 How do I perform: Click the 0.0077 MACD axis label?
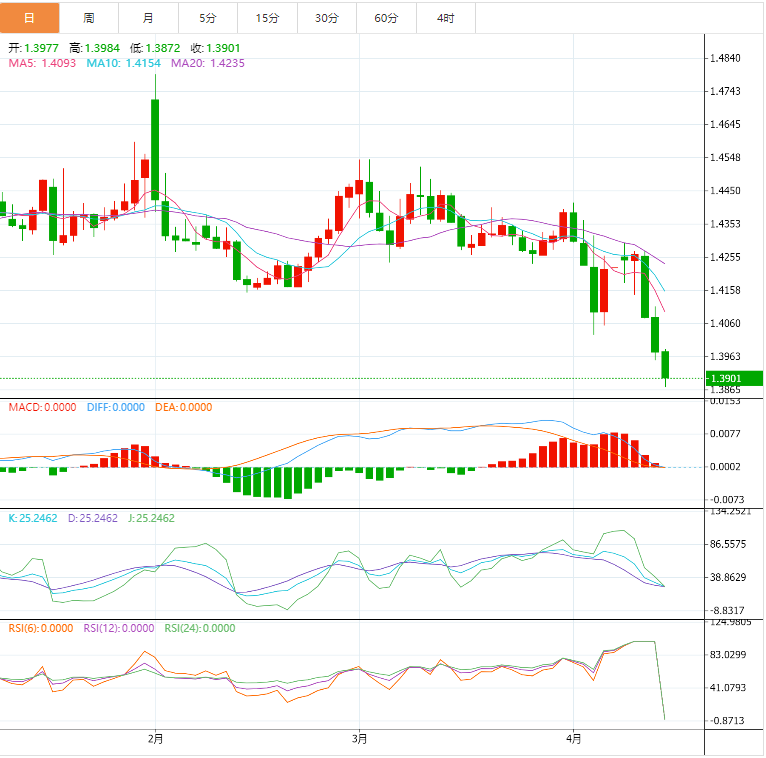coord(725,434)
